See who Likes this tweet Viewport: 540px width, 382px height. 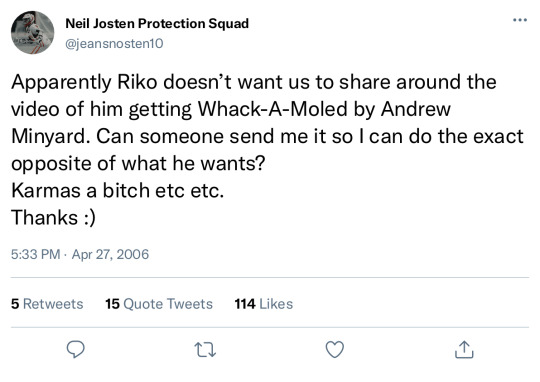pos(264,304)
